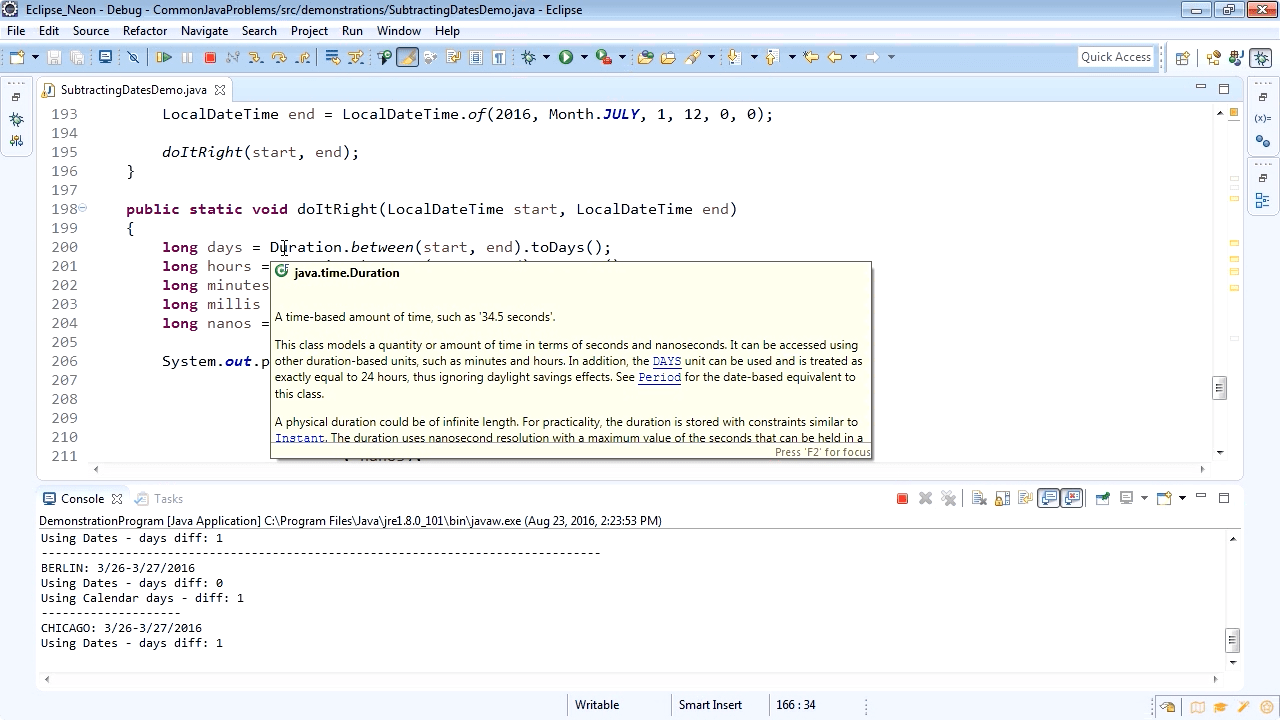
Task: Clear the Console output
Action: 980,498
